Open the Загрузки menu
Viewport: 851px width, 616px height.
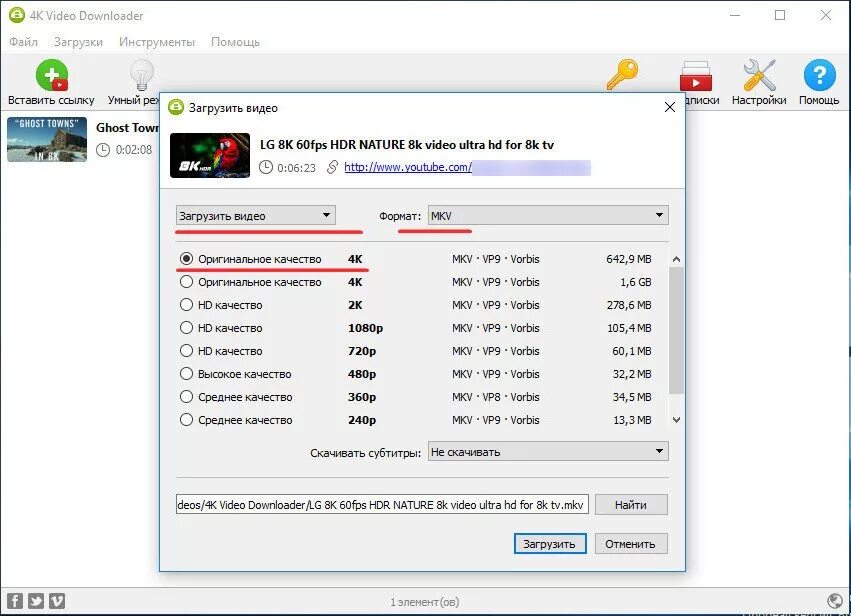coord(78,42)
